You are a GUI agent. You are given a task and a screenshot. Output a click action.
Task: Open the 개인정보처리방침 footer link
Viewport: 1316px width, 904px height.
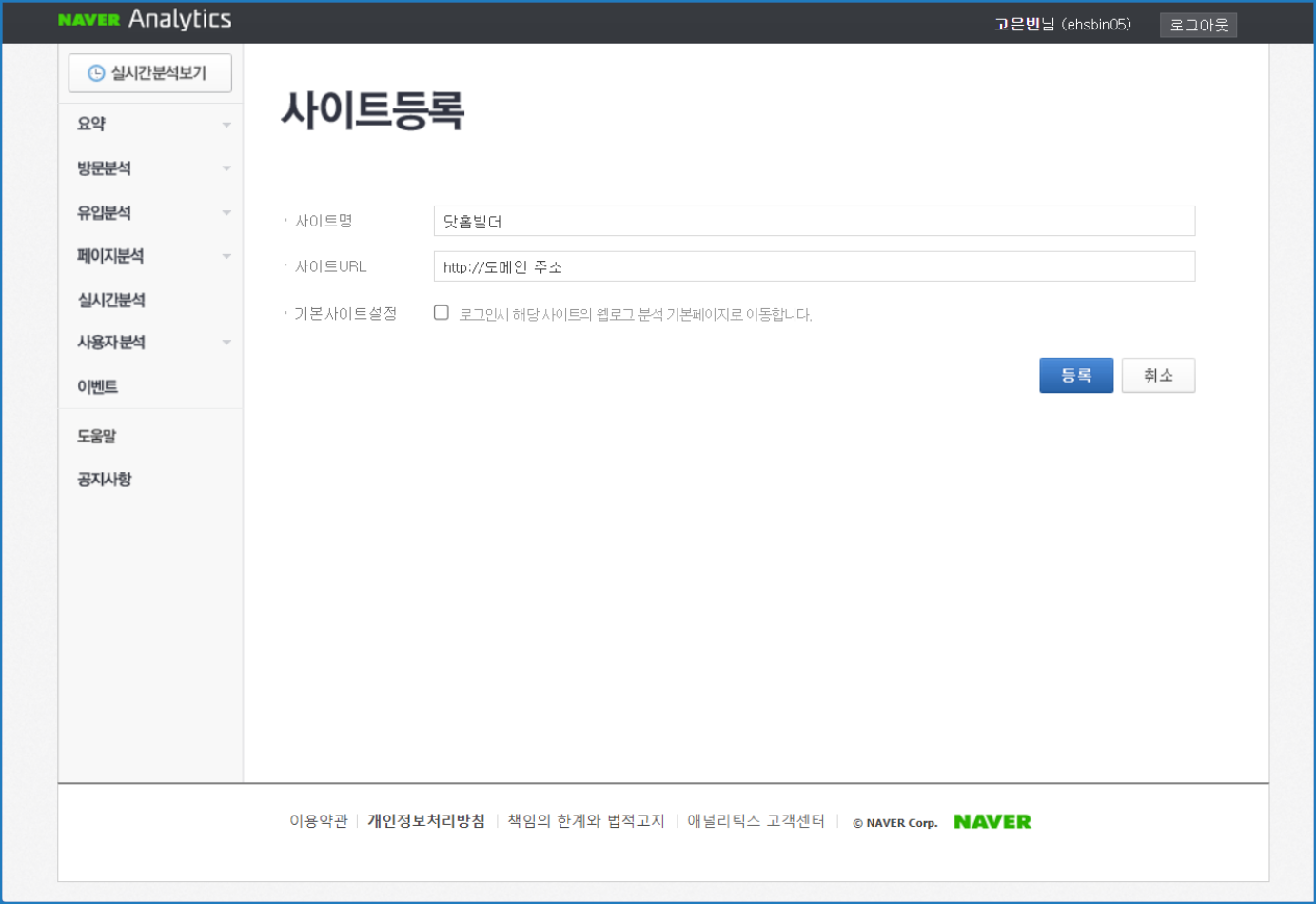coord(426,820)
